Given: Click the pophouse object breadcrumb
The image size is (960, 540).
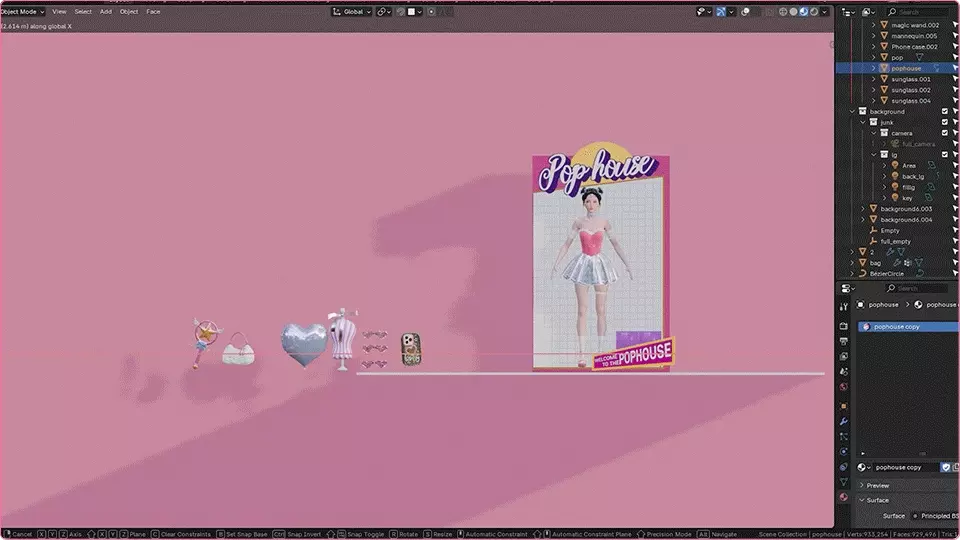Looking at the screenshot, I should (878, 305).
